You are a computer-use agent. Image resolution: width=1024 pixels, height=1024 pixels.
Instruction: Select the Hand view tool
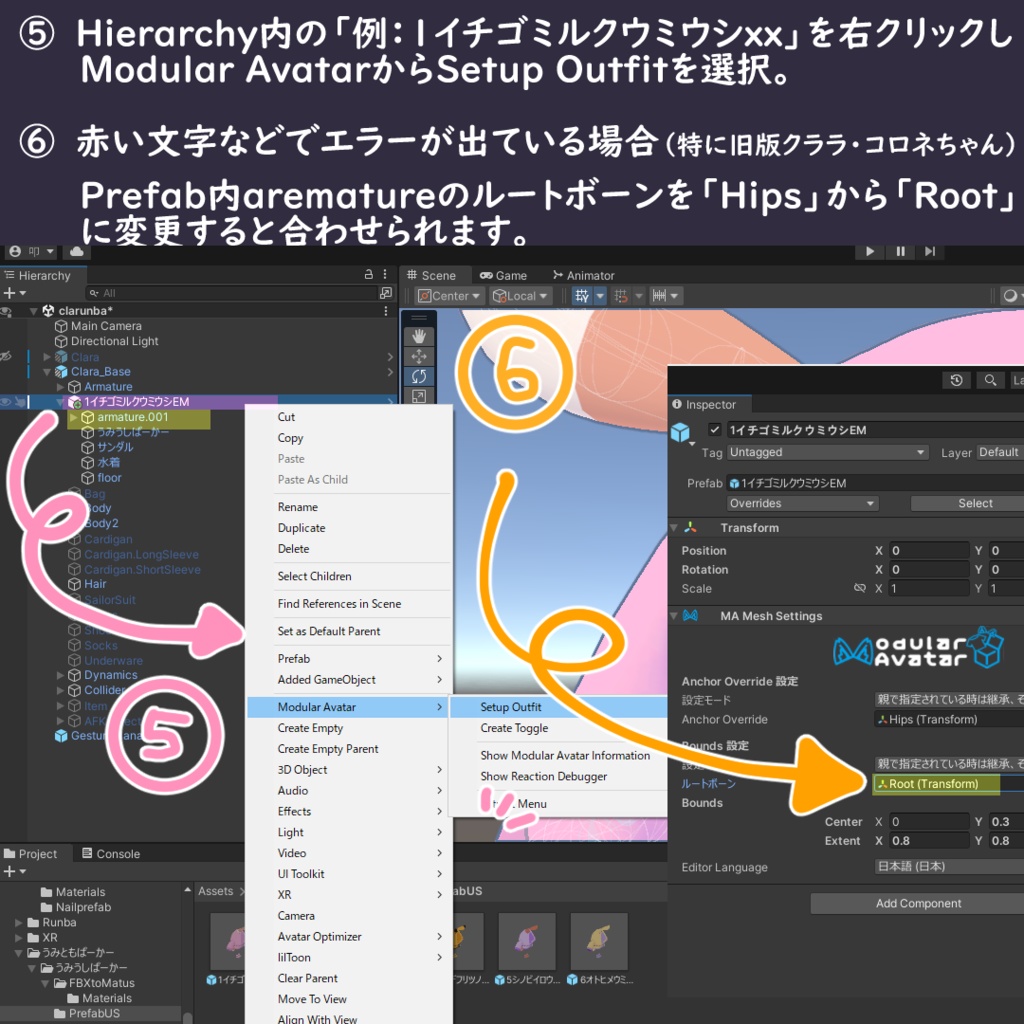coord(419,336)
